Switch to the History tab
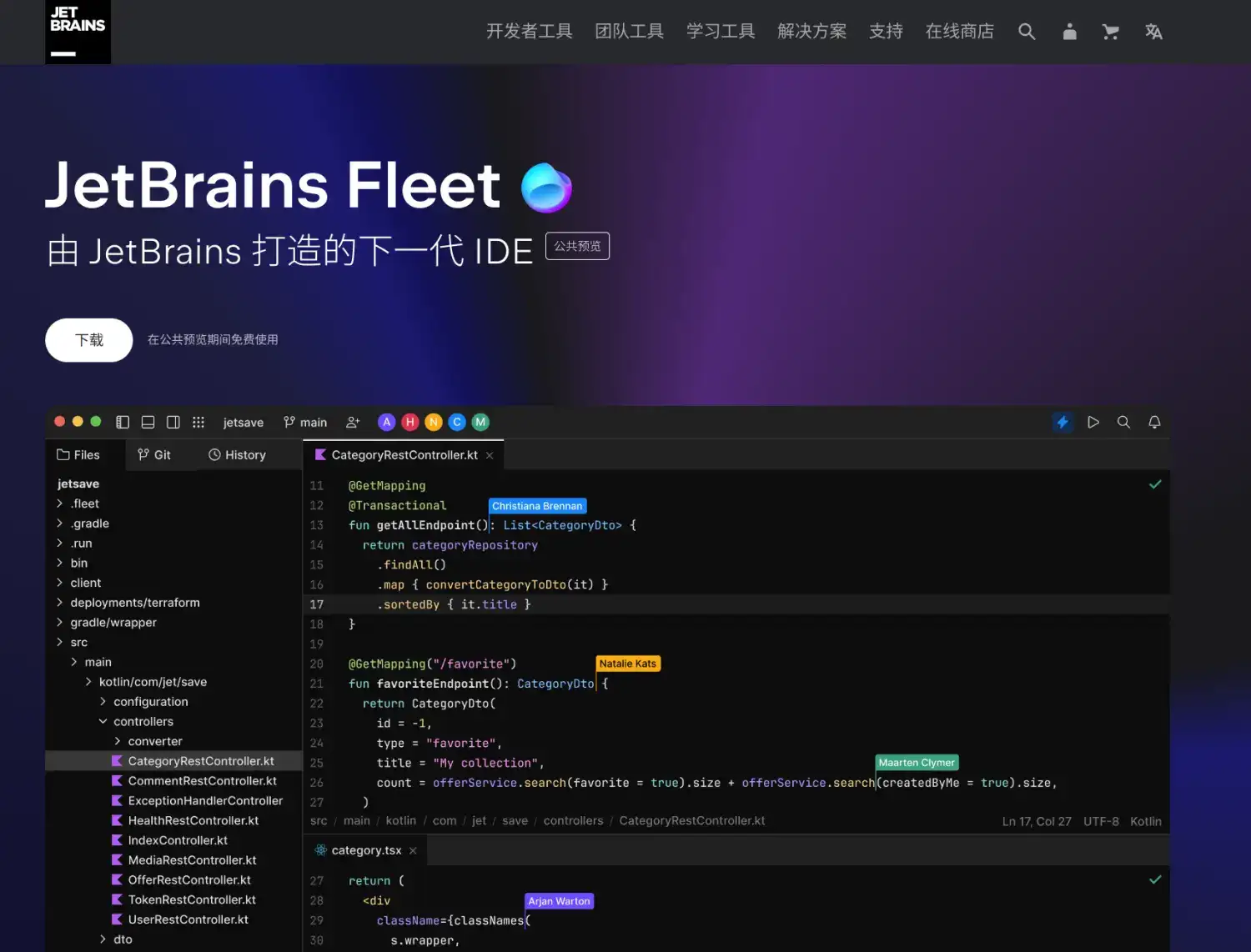The width and height of the screenshot is (1251, 952). [237, 454]
